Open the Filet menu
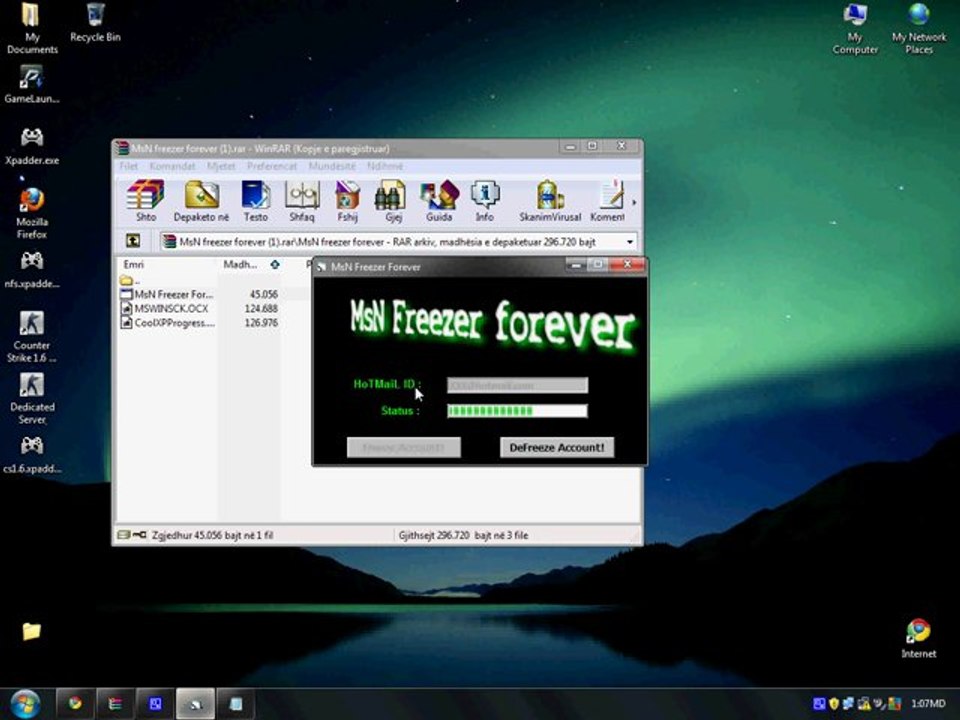 129,166
